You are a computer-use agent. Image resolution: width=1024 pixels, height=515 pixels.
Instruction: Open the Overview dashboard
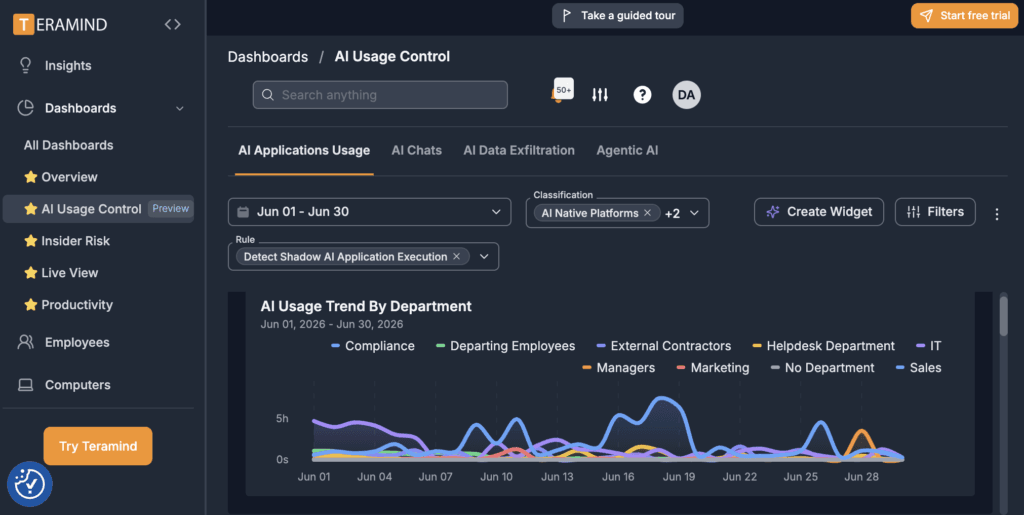tap(69, 177)
